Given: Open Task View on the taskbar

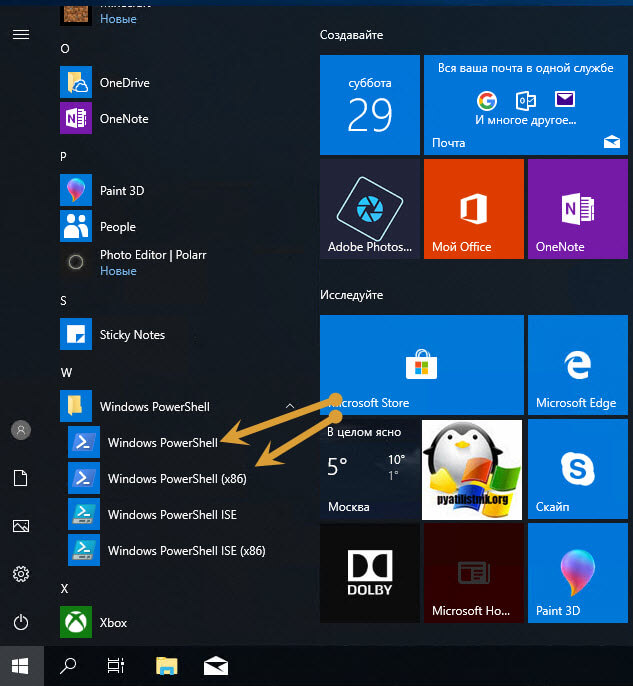Looking at the screenshot, I should click(x=117, y=664).
